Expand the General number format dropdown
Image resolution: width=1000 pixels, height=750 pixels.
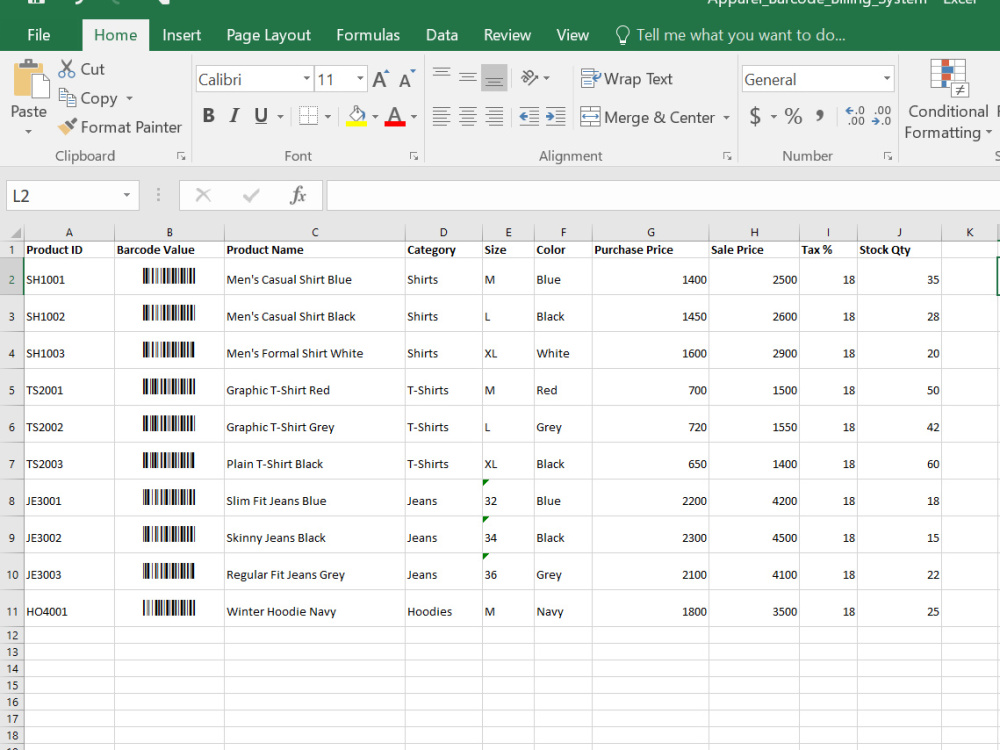(886, 79)
